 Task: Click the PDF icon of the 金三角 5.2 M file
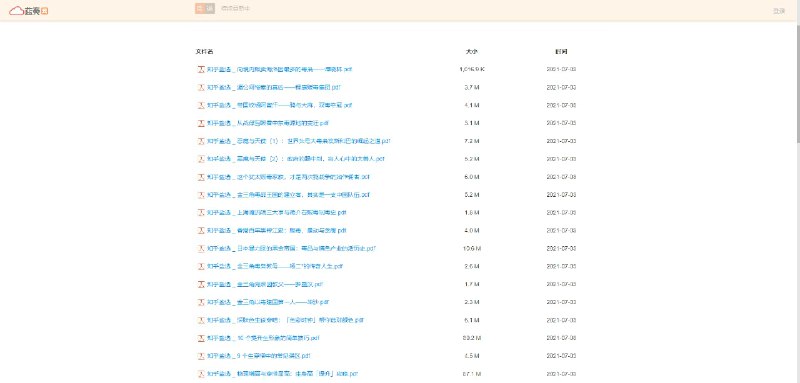coord(201,195)
